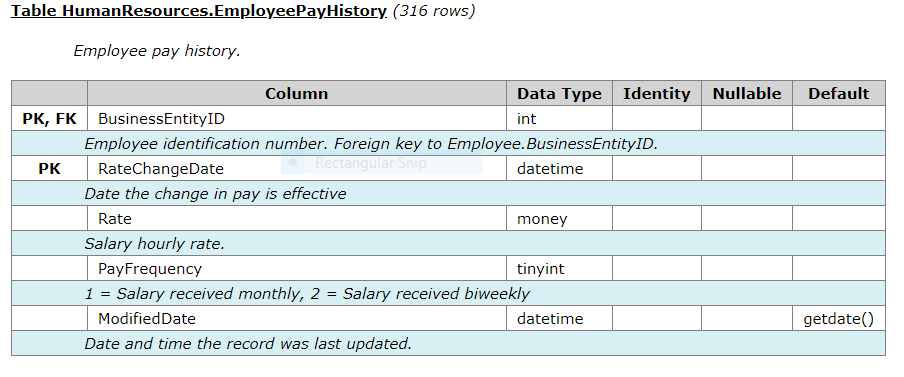Select the Rate column name
The image size is (904, 377).
coord(115,219)
